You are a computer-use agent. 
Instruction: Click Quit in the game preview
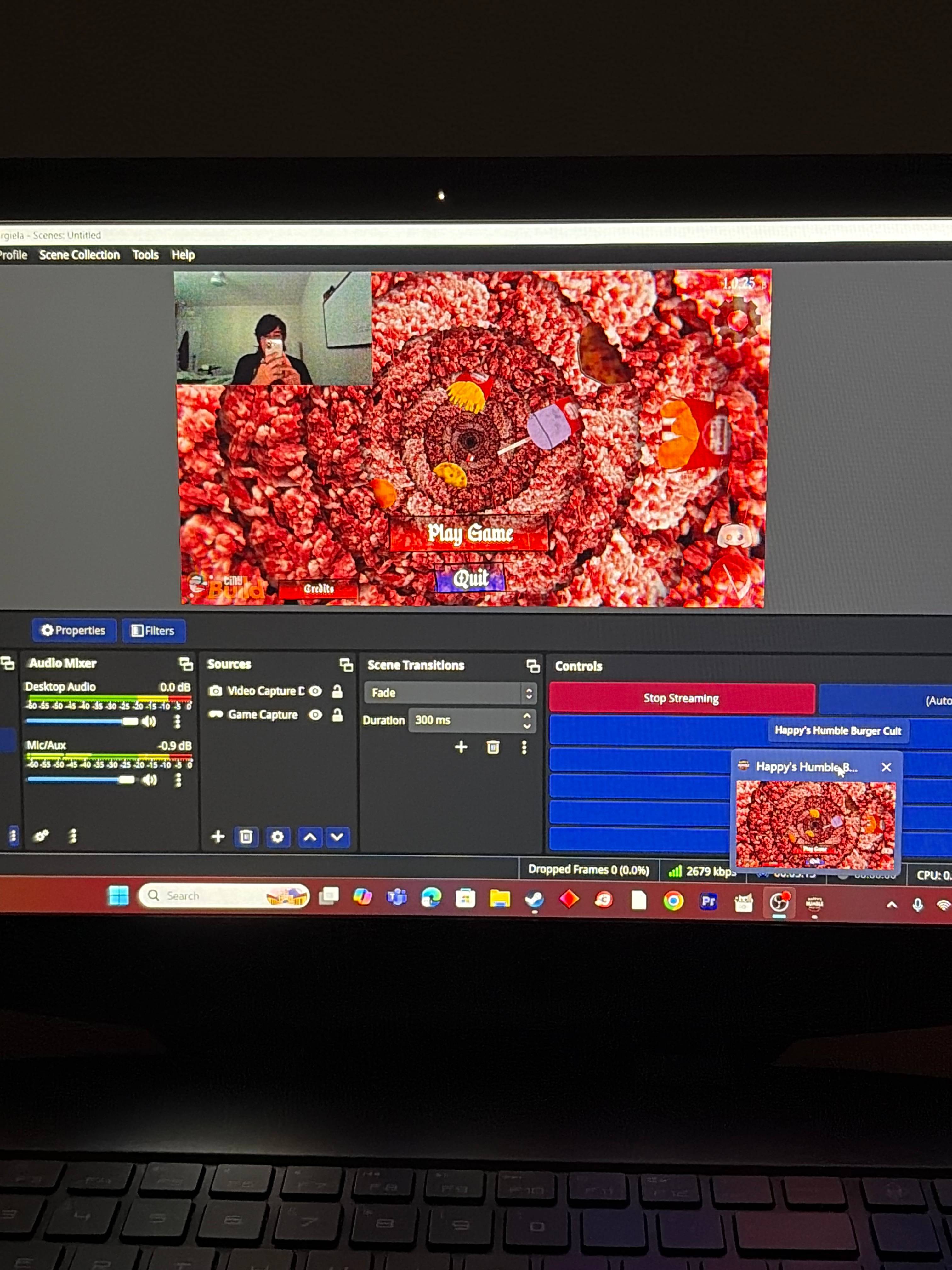(471, 578)
